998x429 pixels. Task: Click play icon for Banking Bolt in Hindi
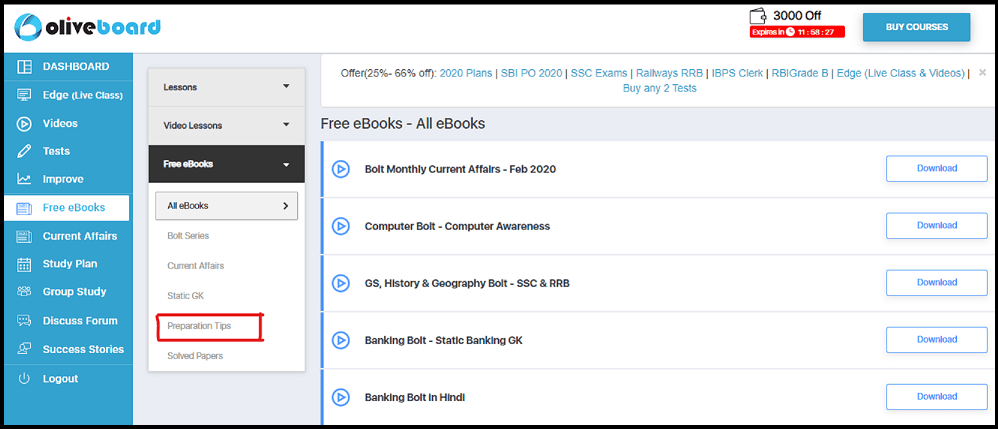pyautogui.click(x=341, y=397)
